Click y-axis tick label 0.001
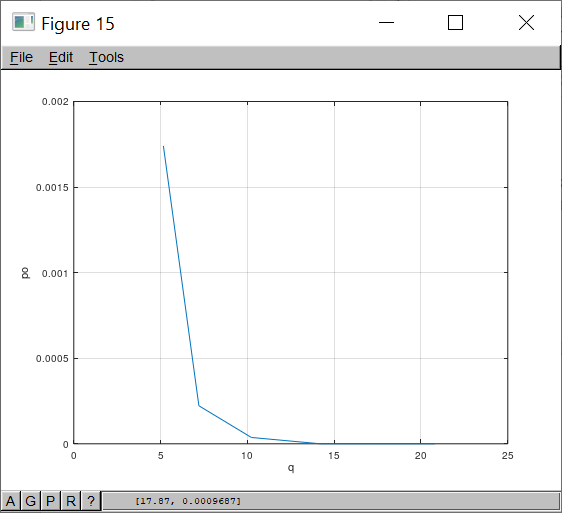Image resolution: width=562 pixels, height=513 pixels. (55, 273)
